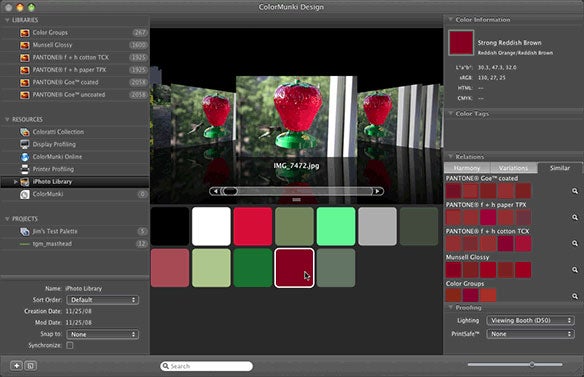Viewport: 584px width, 377px height.
Task: Open the Lighting Viewing Booth dropdown
Action: [530, 320]
